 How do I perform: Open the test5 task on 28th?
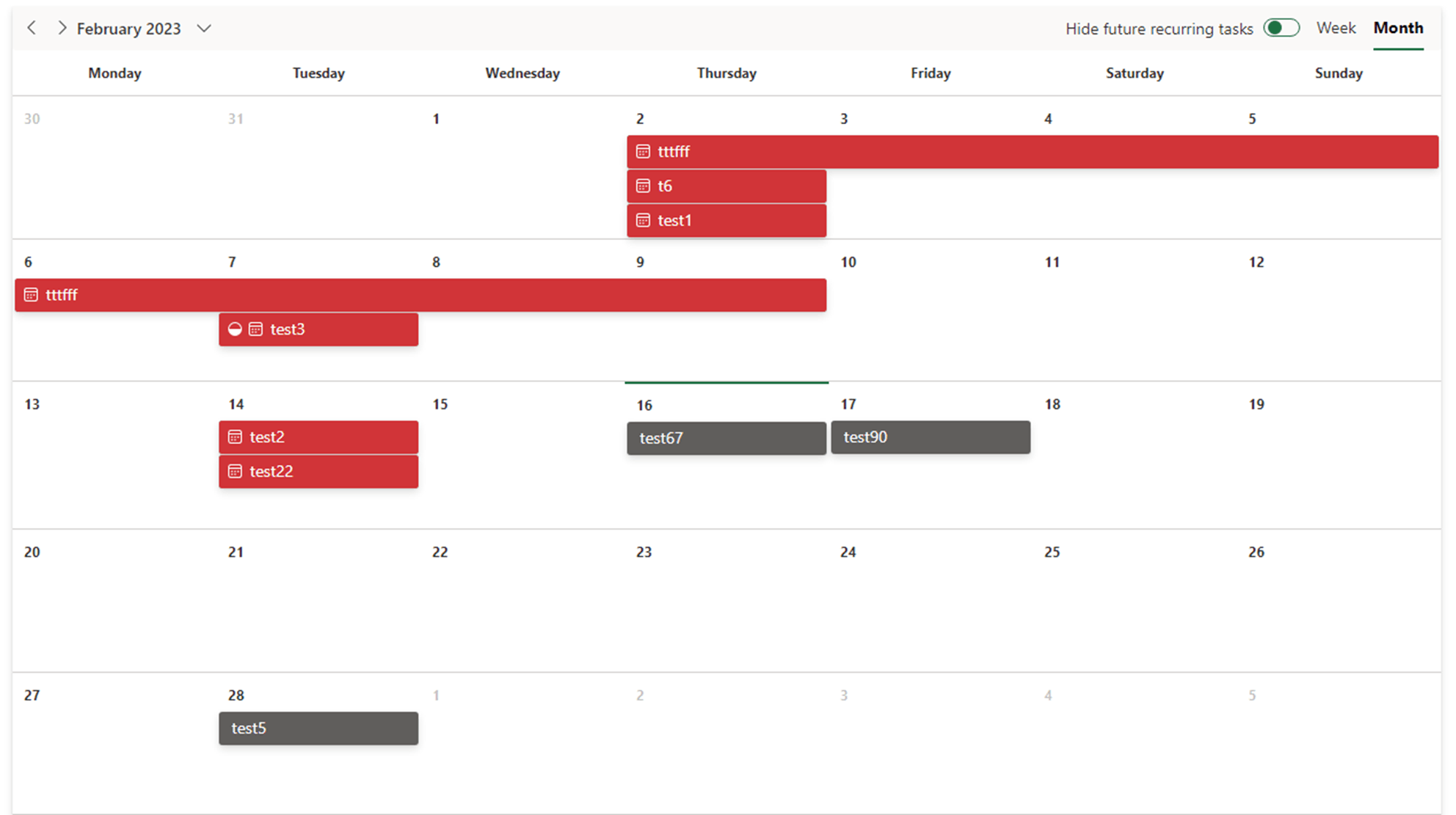point(318,728)
